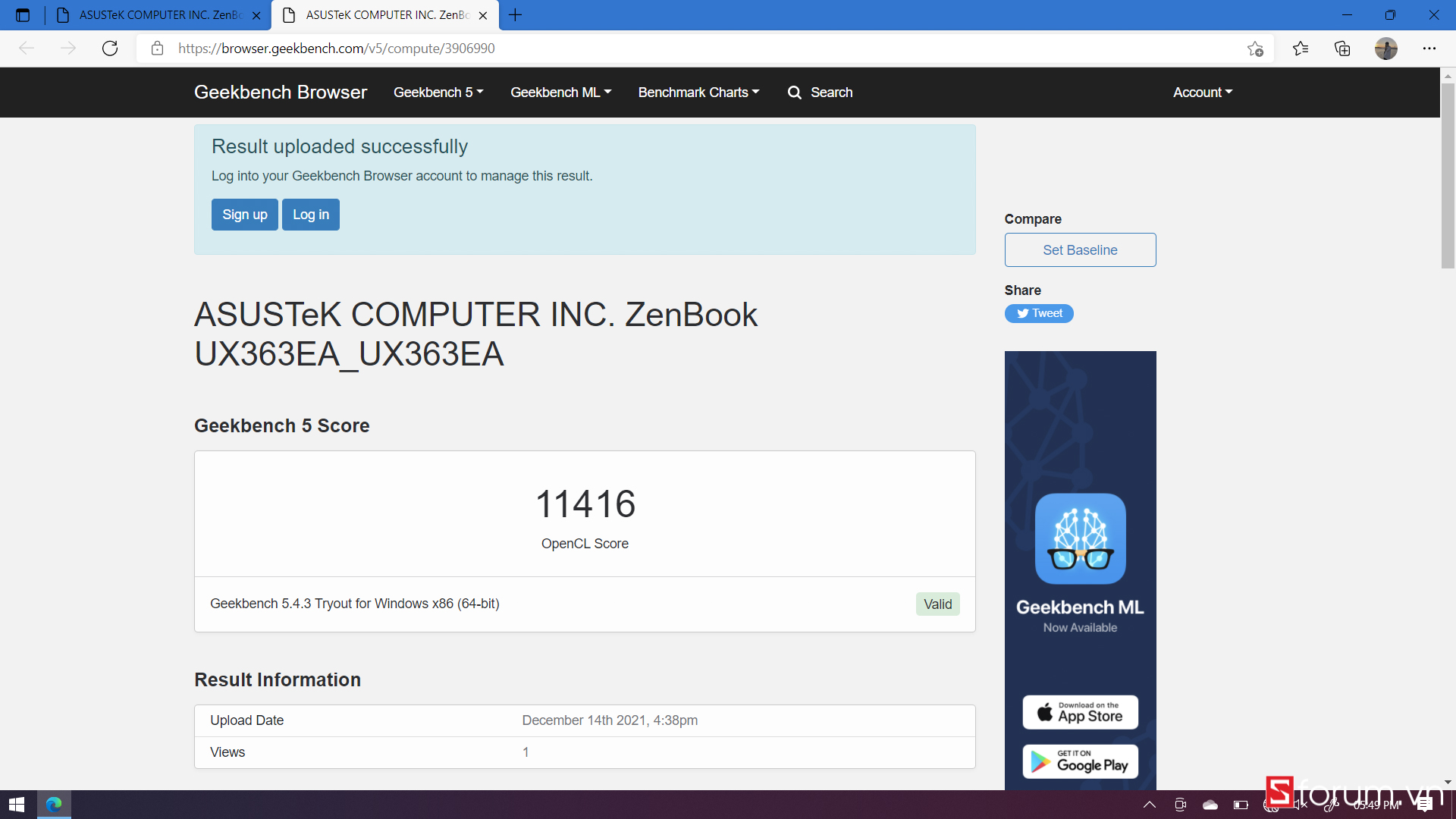Click the Valid status badge
Screen dimensions: 1456x819
point(938,604)
